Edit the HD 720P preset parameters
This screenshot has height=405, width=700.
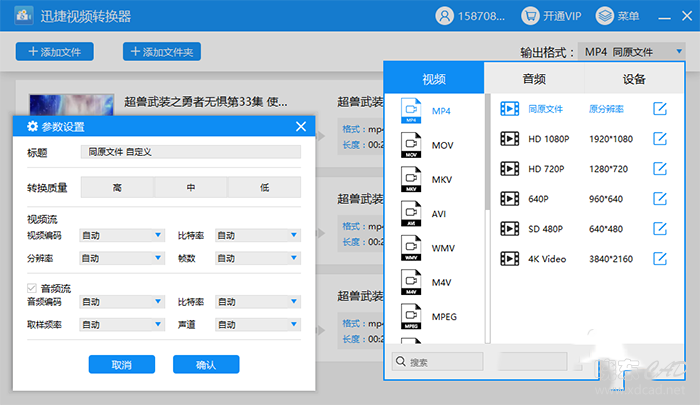pyautogui.click(x=660, y=169)
